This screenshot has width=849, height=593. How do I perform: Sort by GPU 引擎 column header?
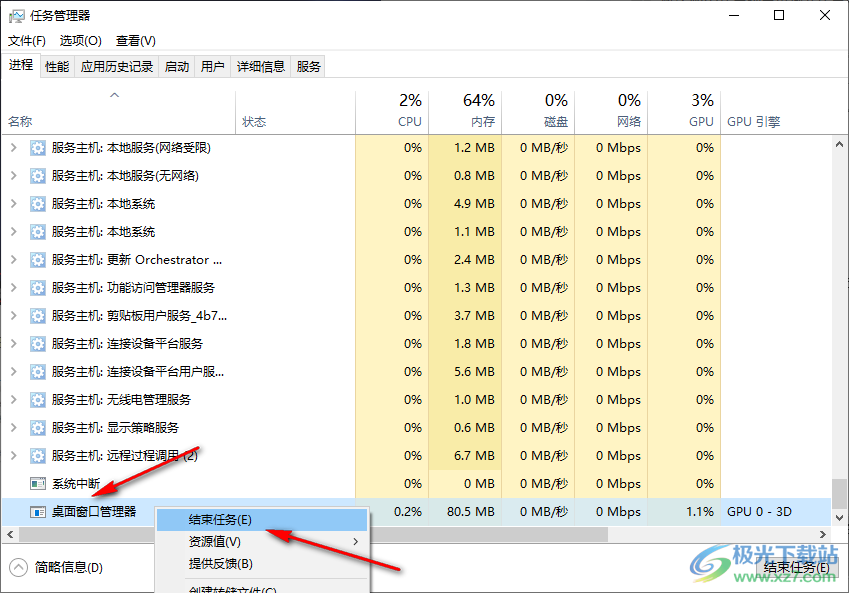pos(776,112)
